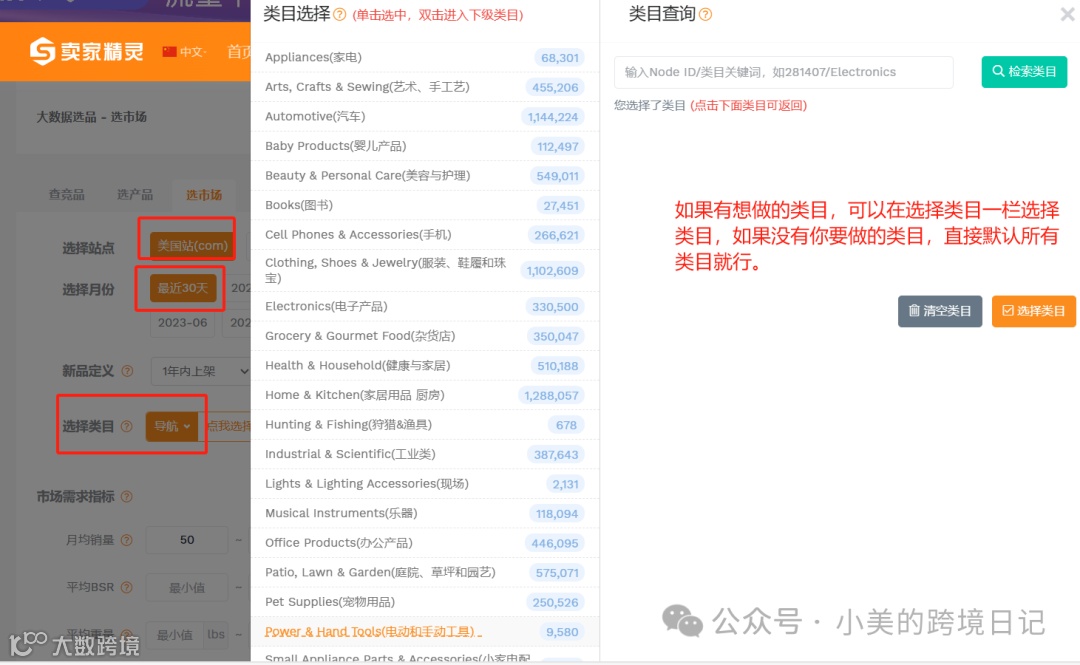Click the 月均销量 minimum field showing 50
The width and height of the screenshot is (1080, 665).
click(x=187, y=540)
